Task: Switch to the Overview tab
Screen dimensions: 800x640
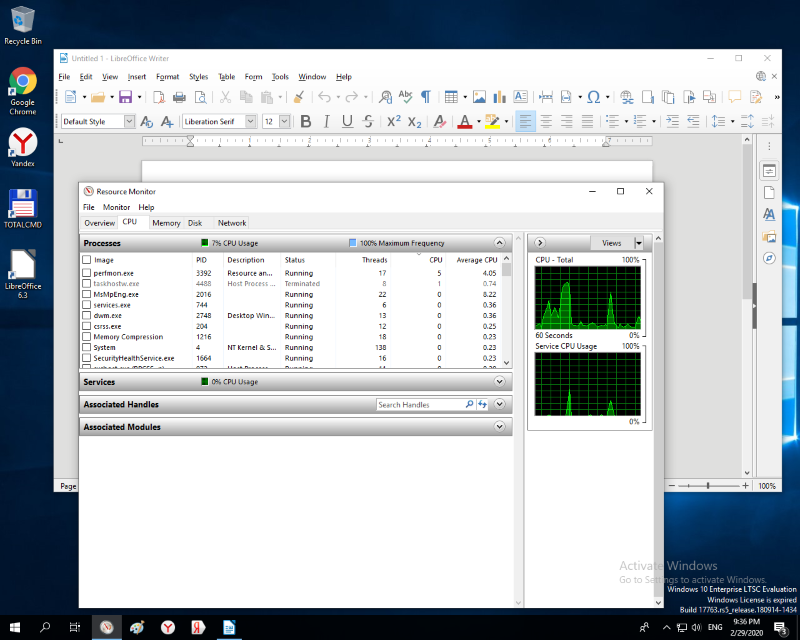Action: click(x=99, y=223)
